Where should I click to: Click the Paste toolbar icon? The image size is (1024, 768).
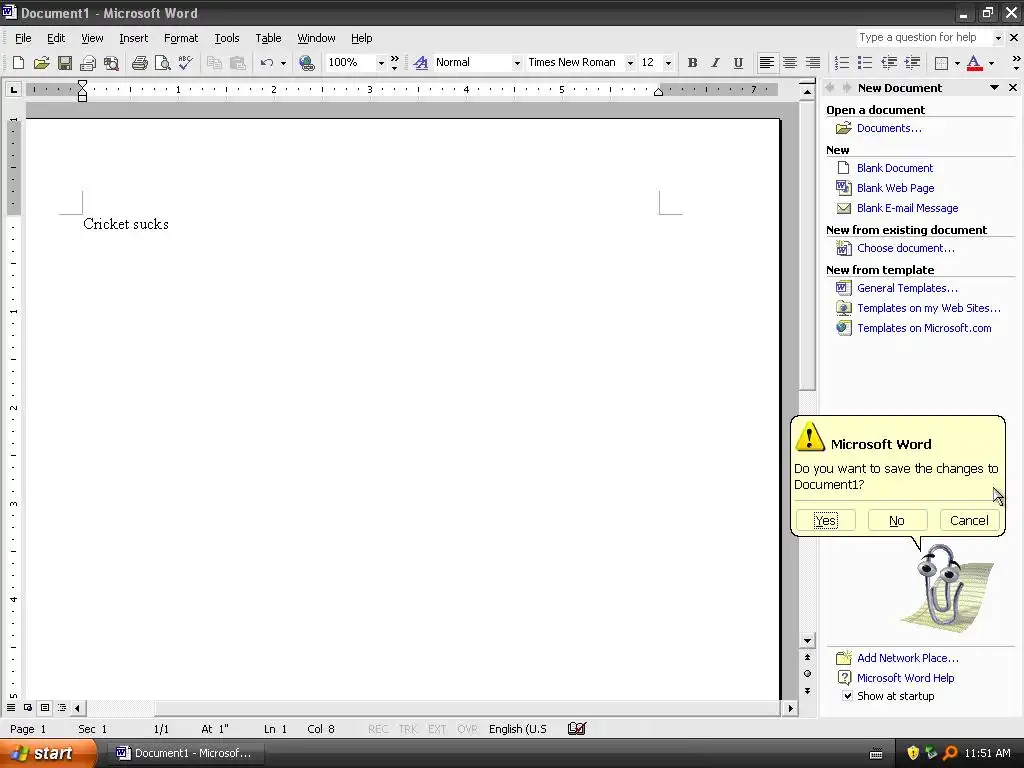[238, 63]
